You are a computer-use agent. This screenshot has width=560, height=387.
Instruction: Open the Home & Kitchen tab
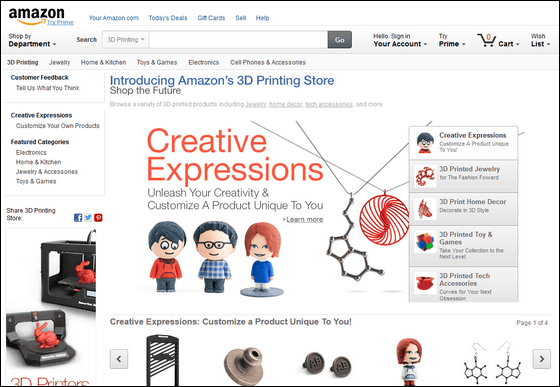[104, 62]
